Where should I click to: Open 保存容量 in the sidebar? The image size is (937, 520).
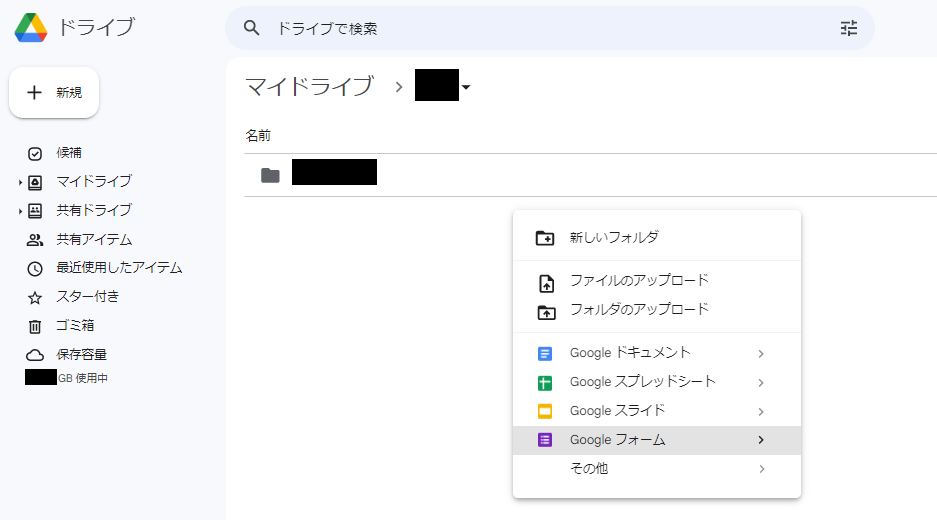point(81,354)
